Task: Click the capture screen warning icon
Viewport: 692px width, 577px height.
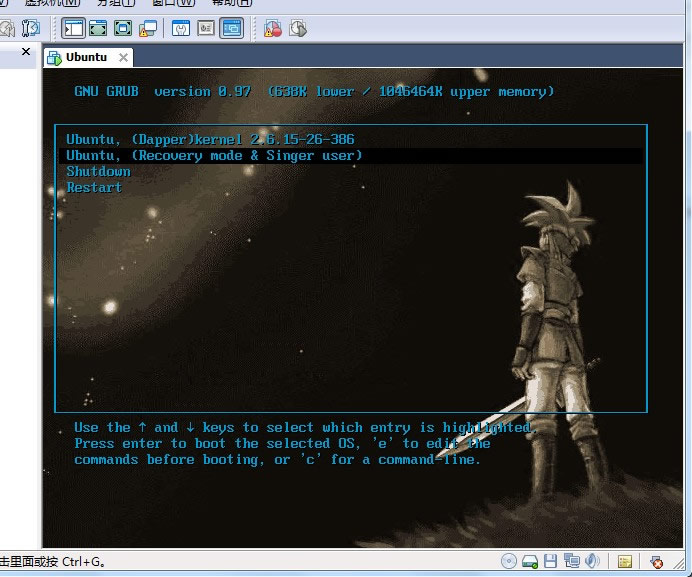Action: coord(272,29)
